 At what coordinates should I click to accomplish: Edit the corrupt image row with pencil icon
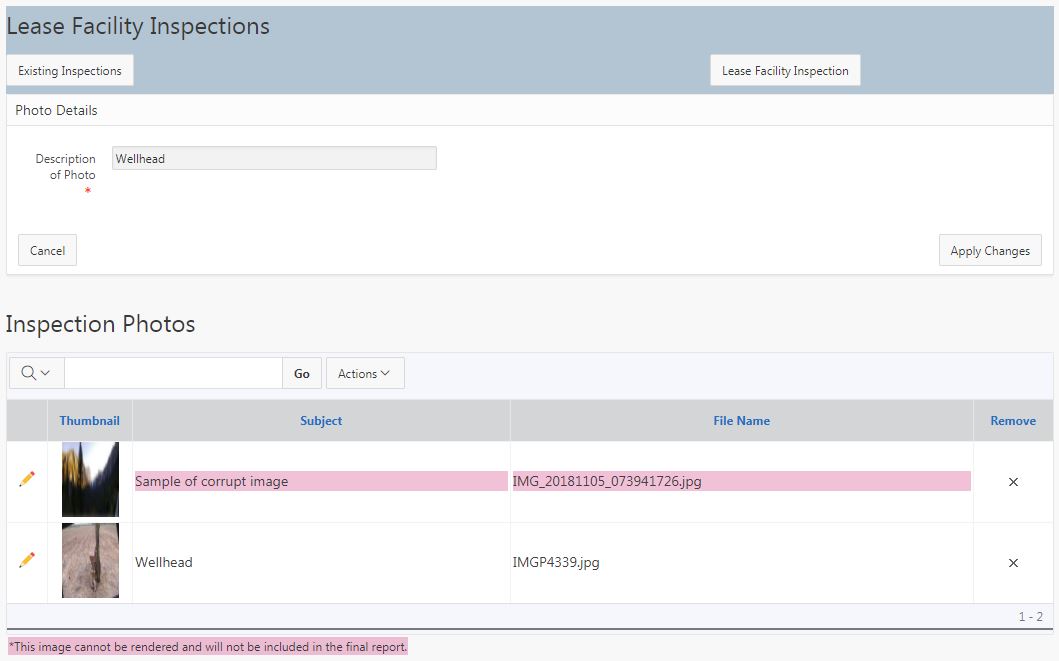point(27,480)
